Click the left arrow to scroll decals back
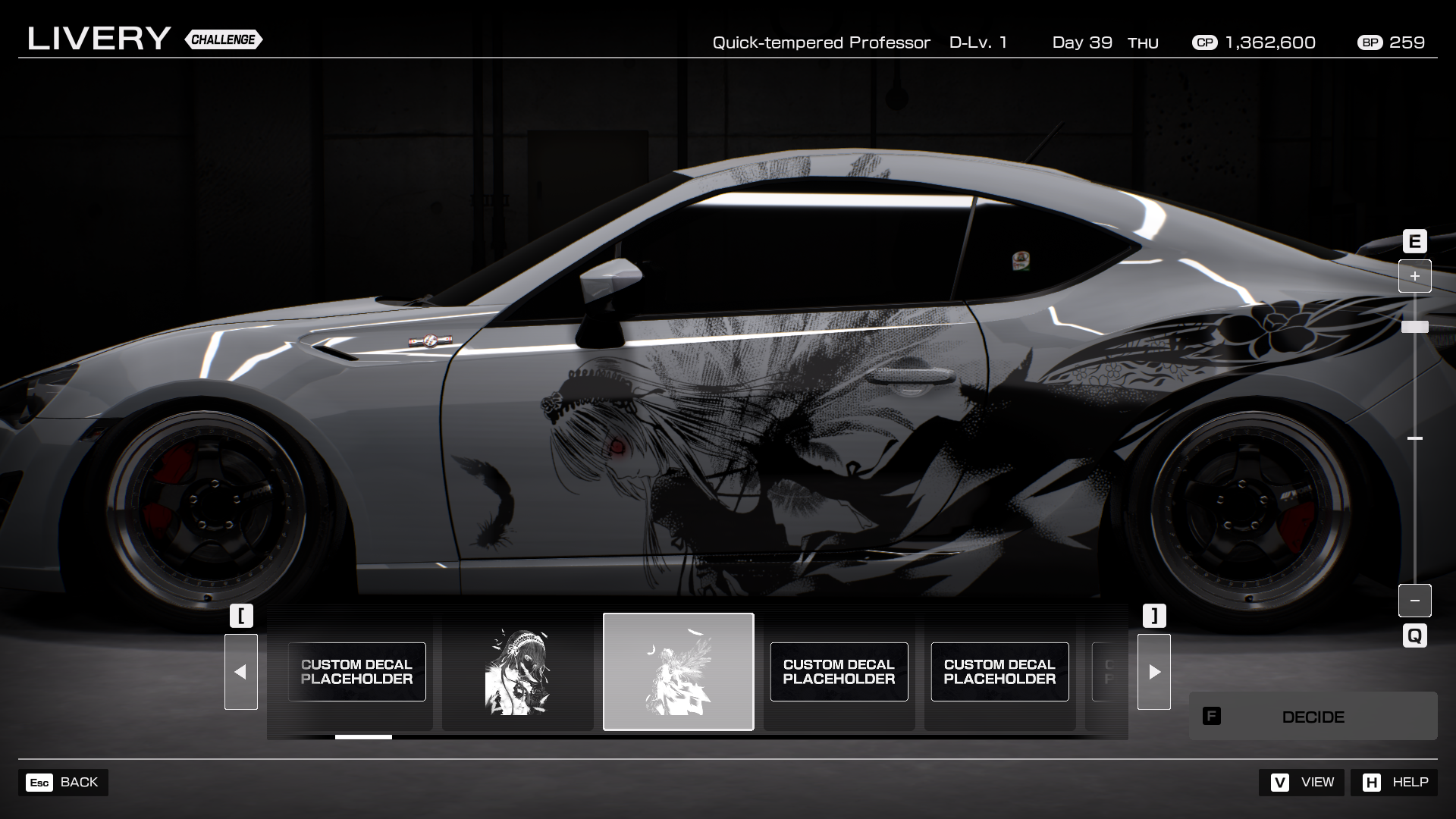This screenshot has width=1456, height=819. 240,672
